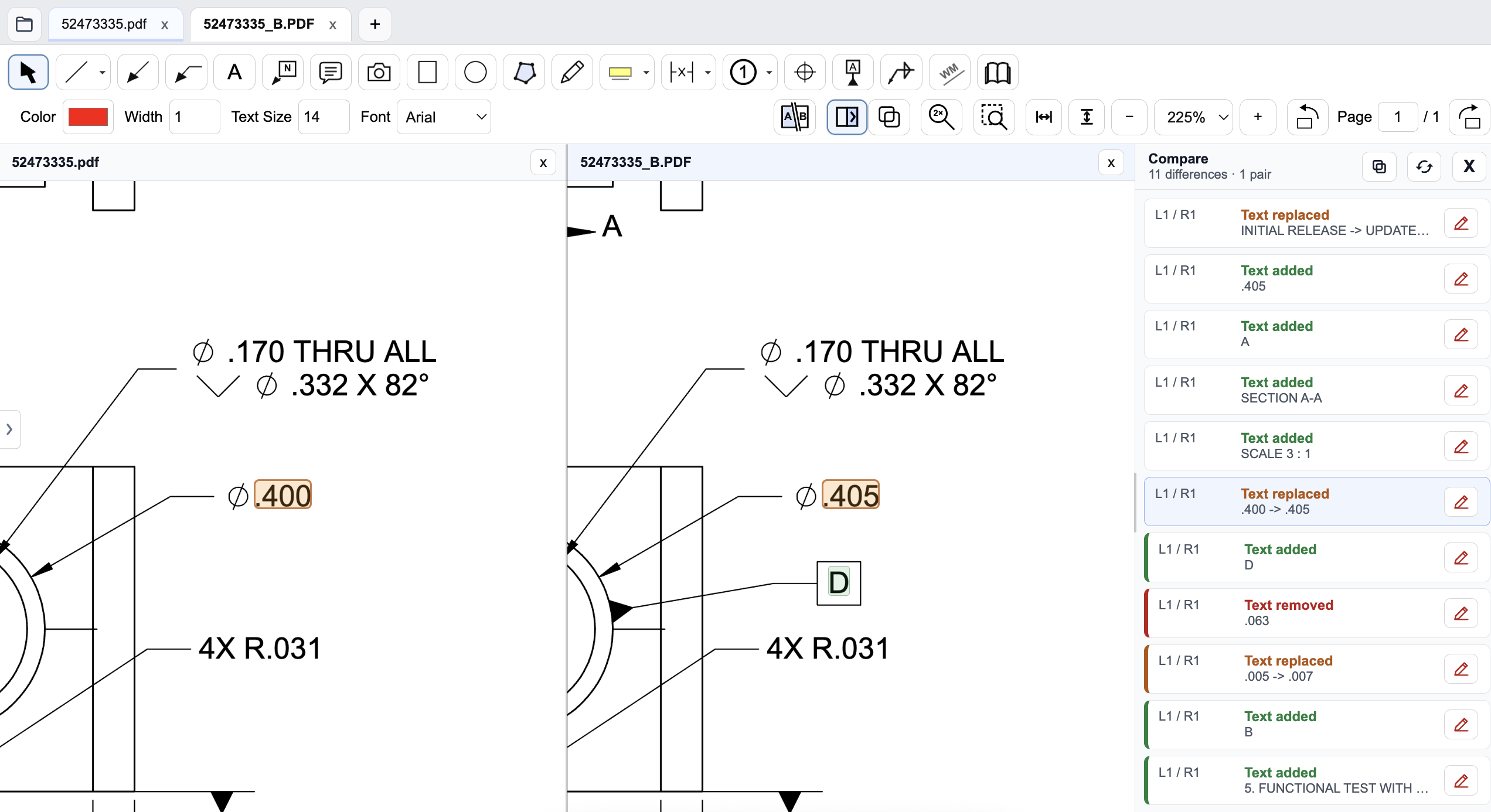Select the '.400 -> .405' difference row

click(1317, 501)
